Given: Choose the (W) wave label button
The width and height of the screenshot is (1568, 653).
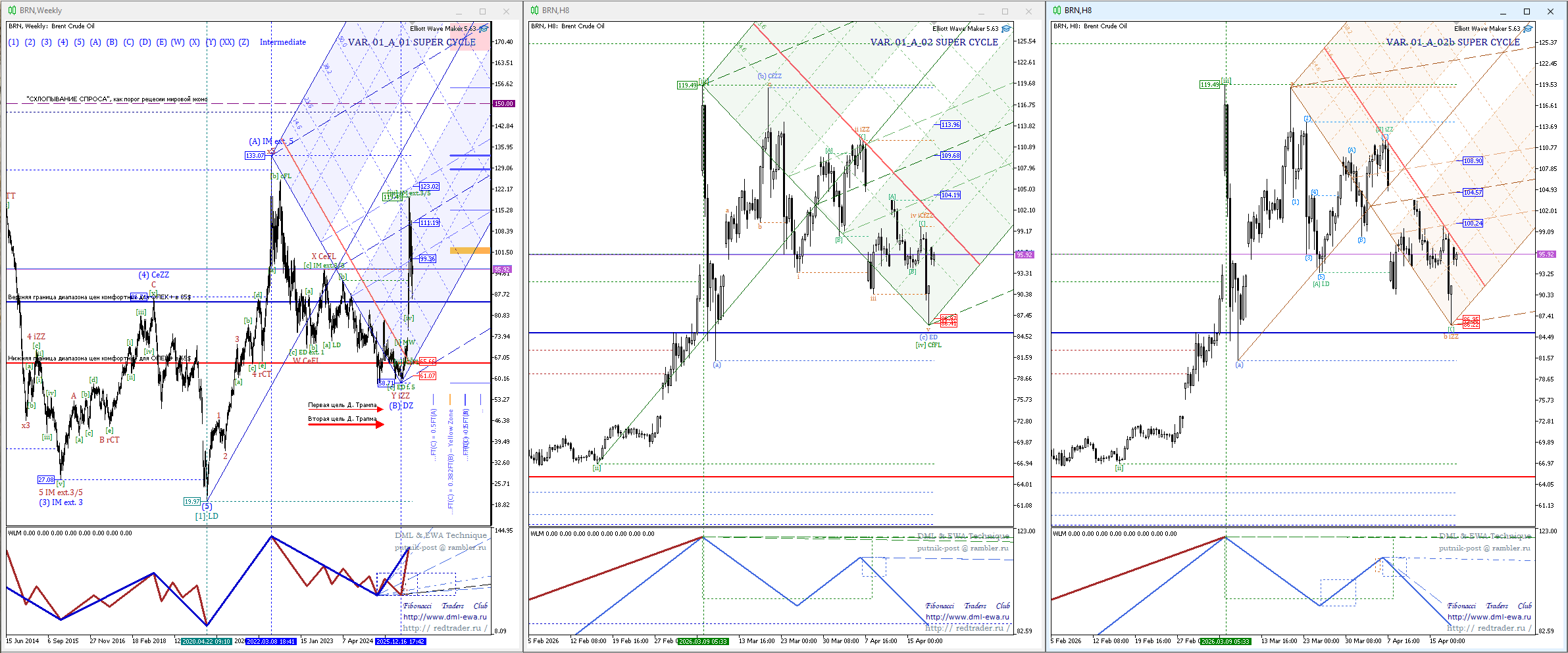Looking at the screenshot, I should (x=178, y=42).
